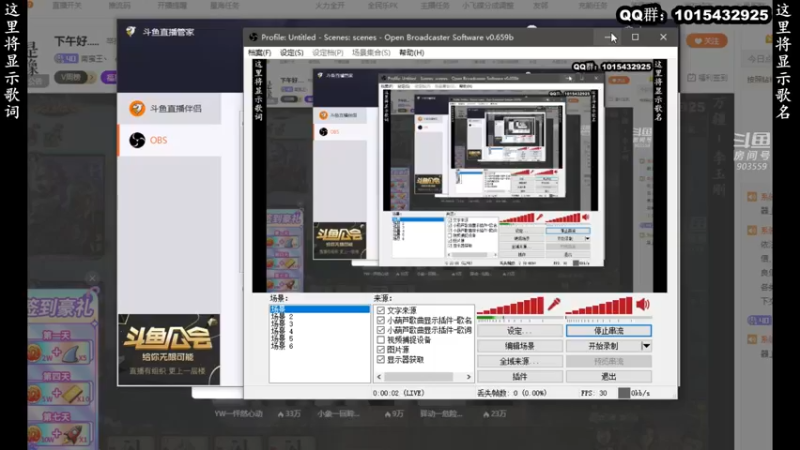
Task: Click the 斗鱼直播管家 logo icon
Action: [x=131, y=32]
